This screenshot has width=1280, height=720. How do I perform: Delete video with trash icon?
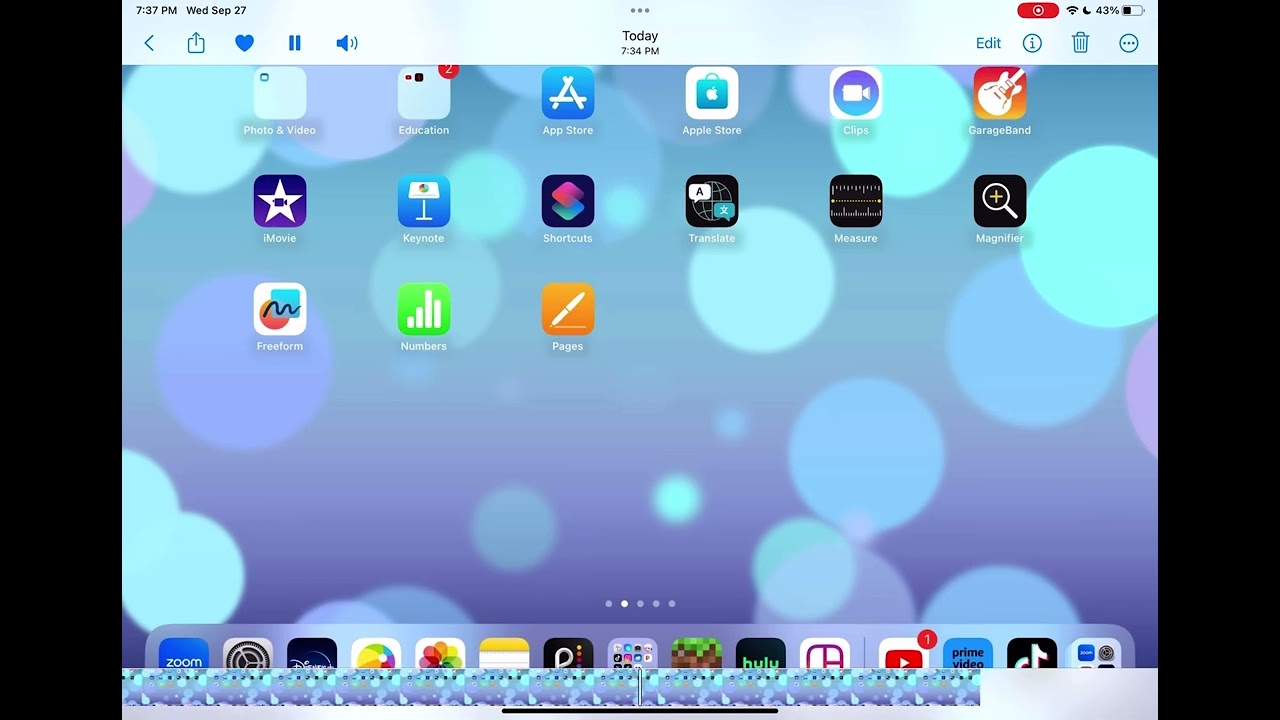click(1080, 43)
